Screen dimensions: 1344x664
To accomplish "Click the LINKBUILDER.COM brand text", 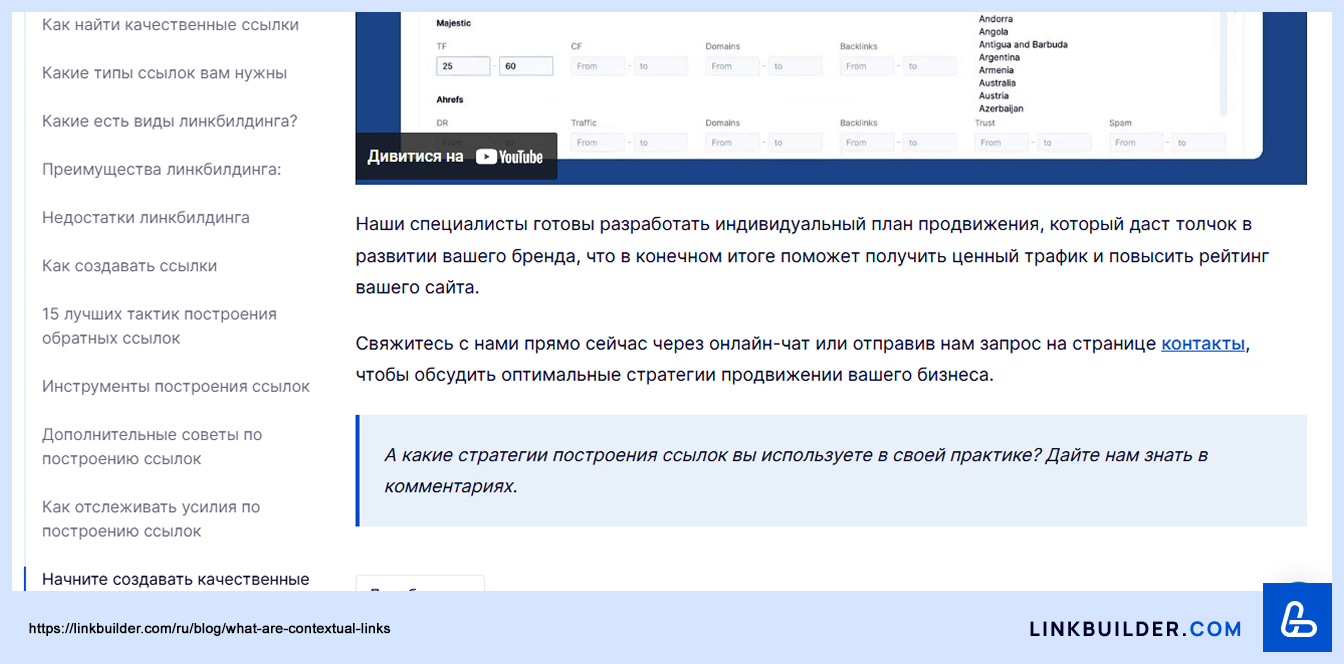I will [x=1136, y=629].
